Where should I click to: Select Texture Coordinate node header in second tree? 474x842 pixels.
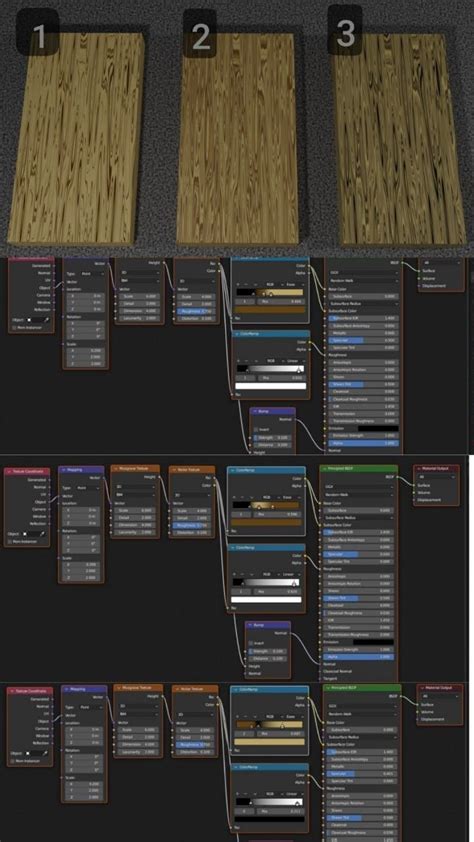(x=27, y=471)
